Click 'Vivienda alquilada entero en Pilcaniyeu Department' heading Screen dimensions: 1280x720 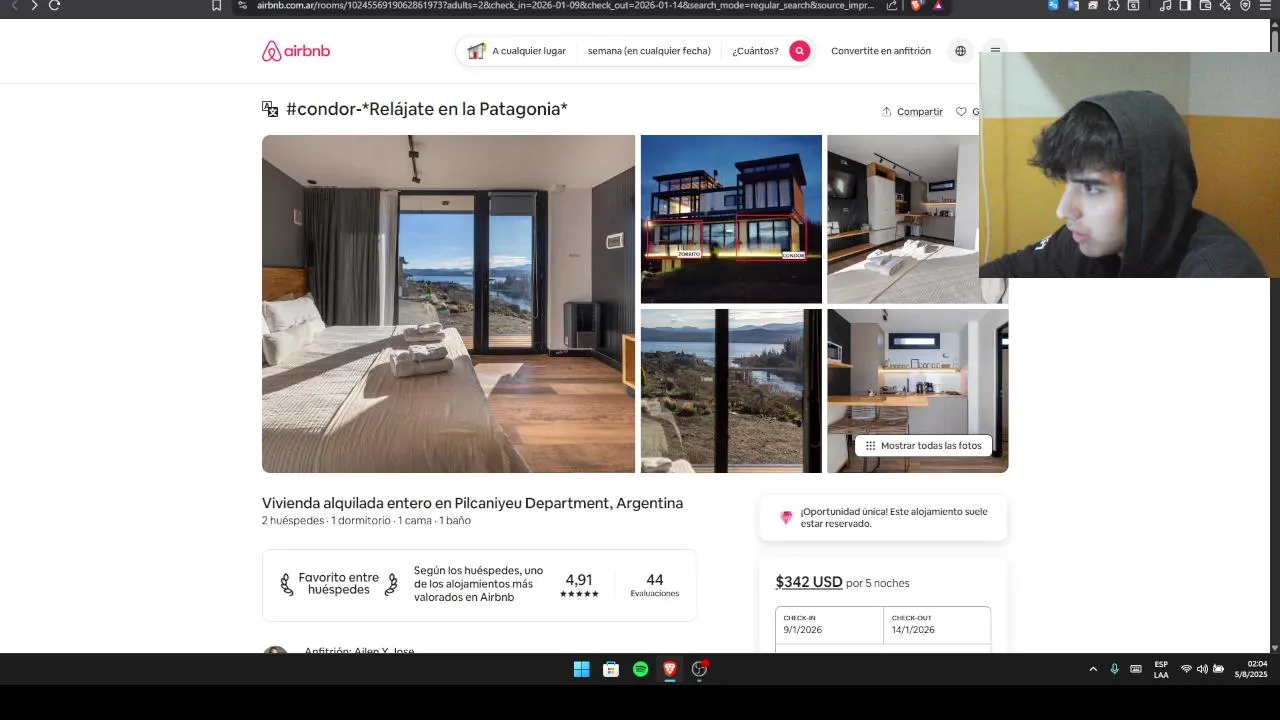pos(472,503)
